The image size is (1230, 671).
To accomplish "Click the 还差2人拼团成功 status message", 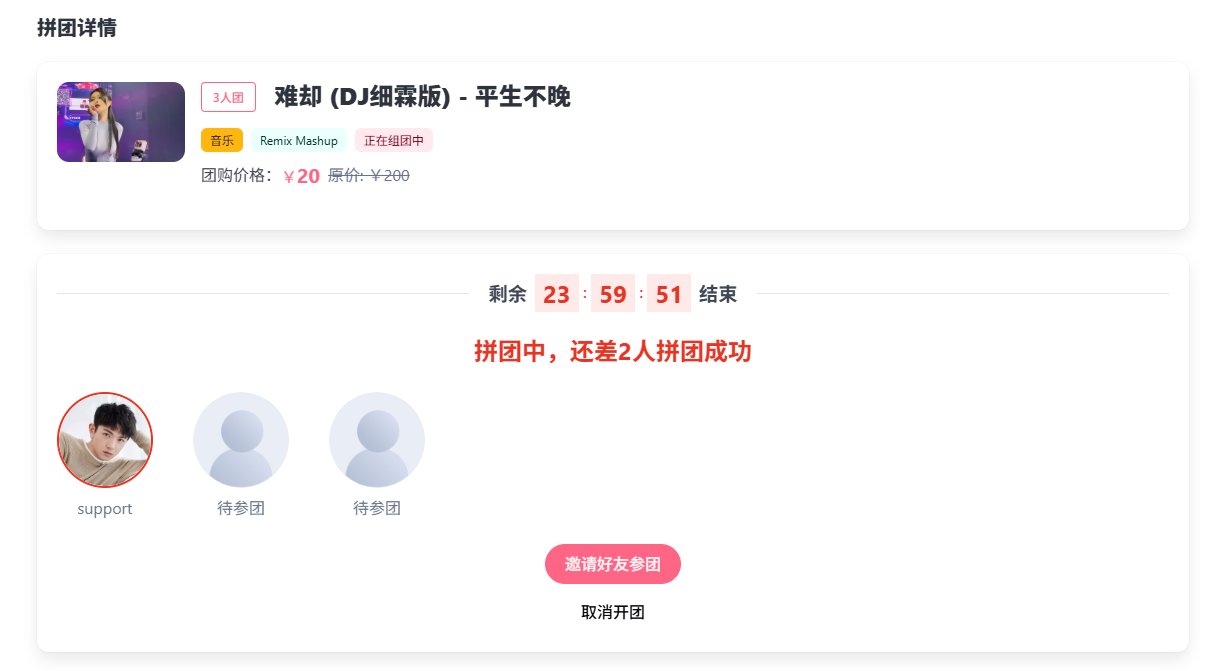I will click(613, 352).
